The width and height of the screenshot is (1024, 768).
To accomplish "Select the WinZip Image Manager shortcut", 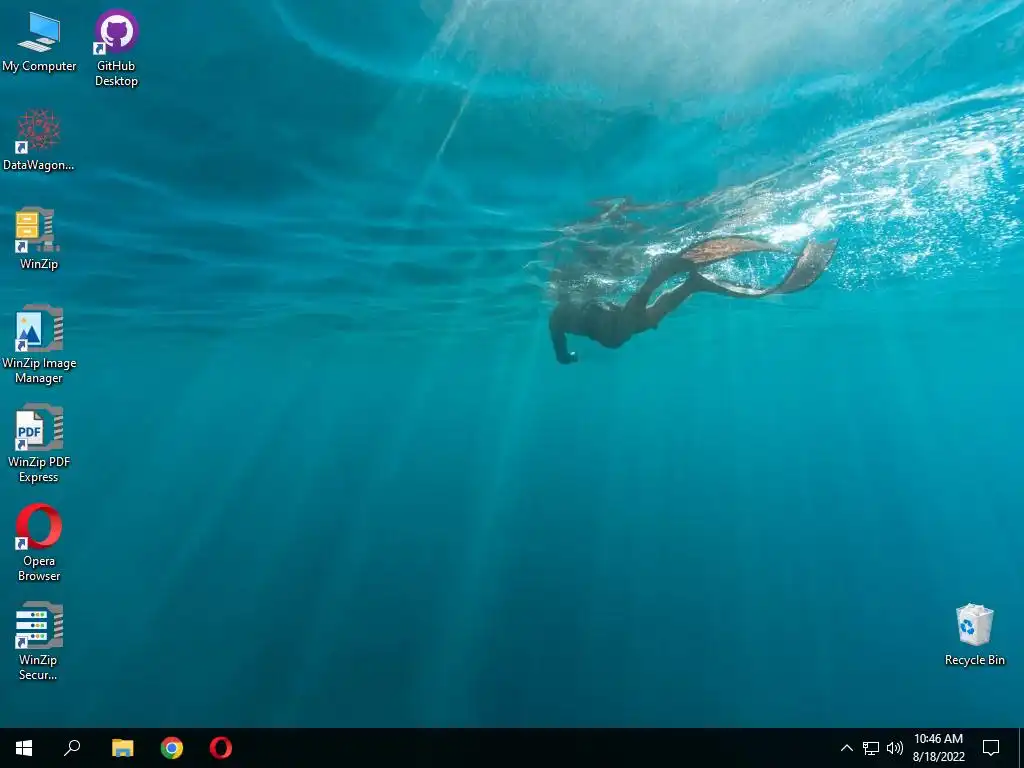I will tap(39, 344).
